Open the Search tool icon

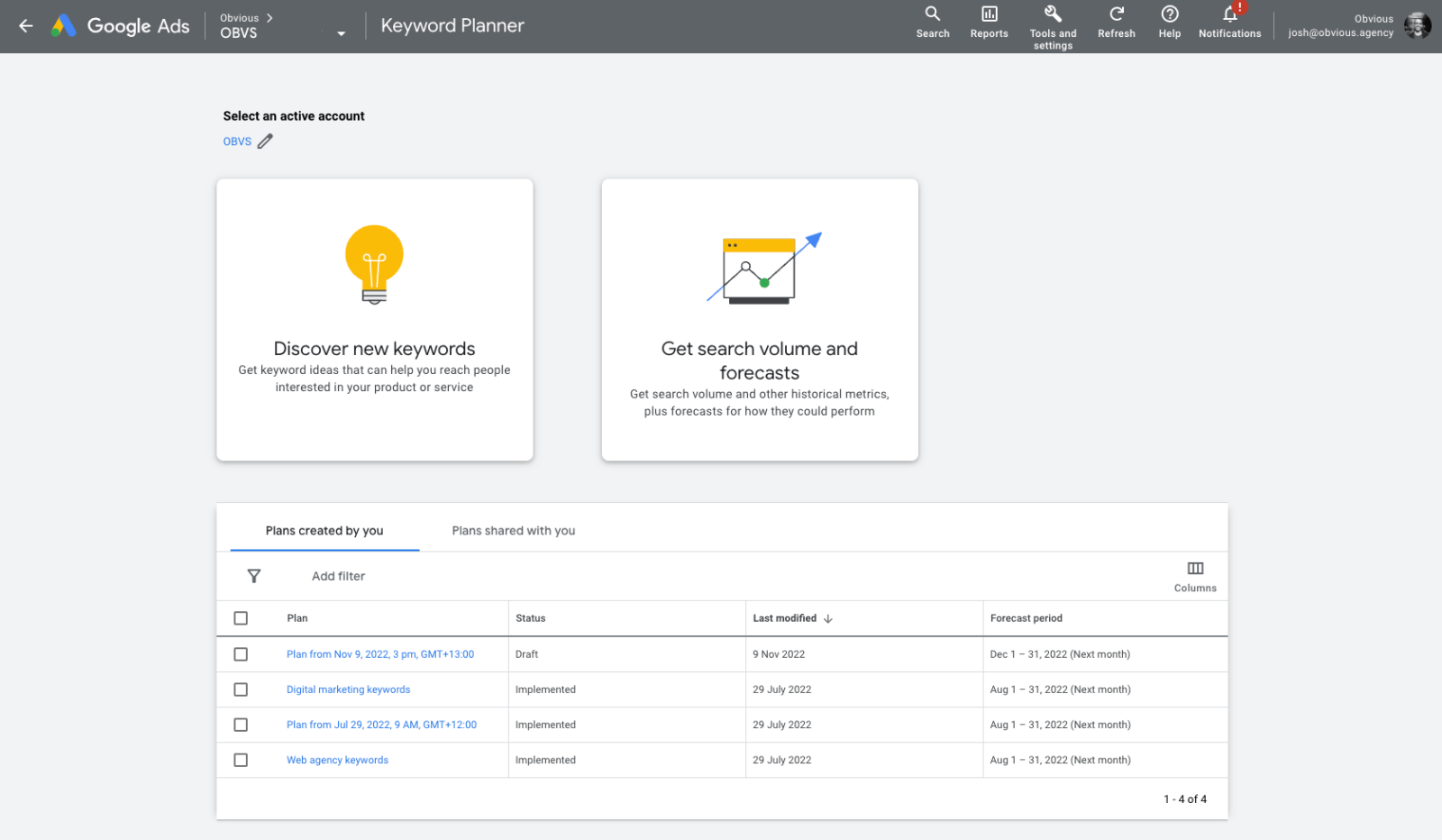click(x=932, y=14)
